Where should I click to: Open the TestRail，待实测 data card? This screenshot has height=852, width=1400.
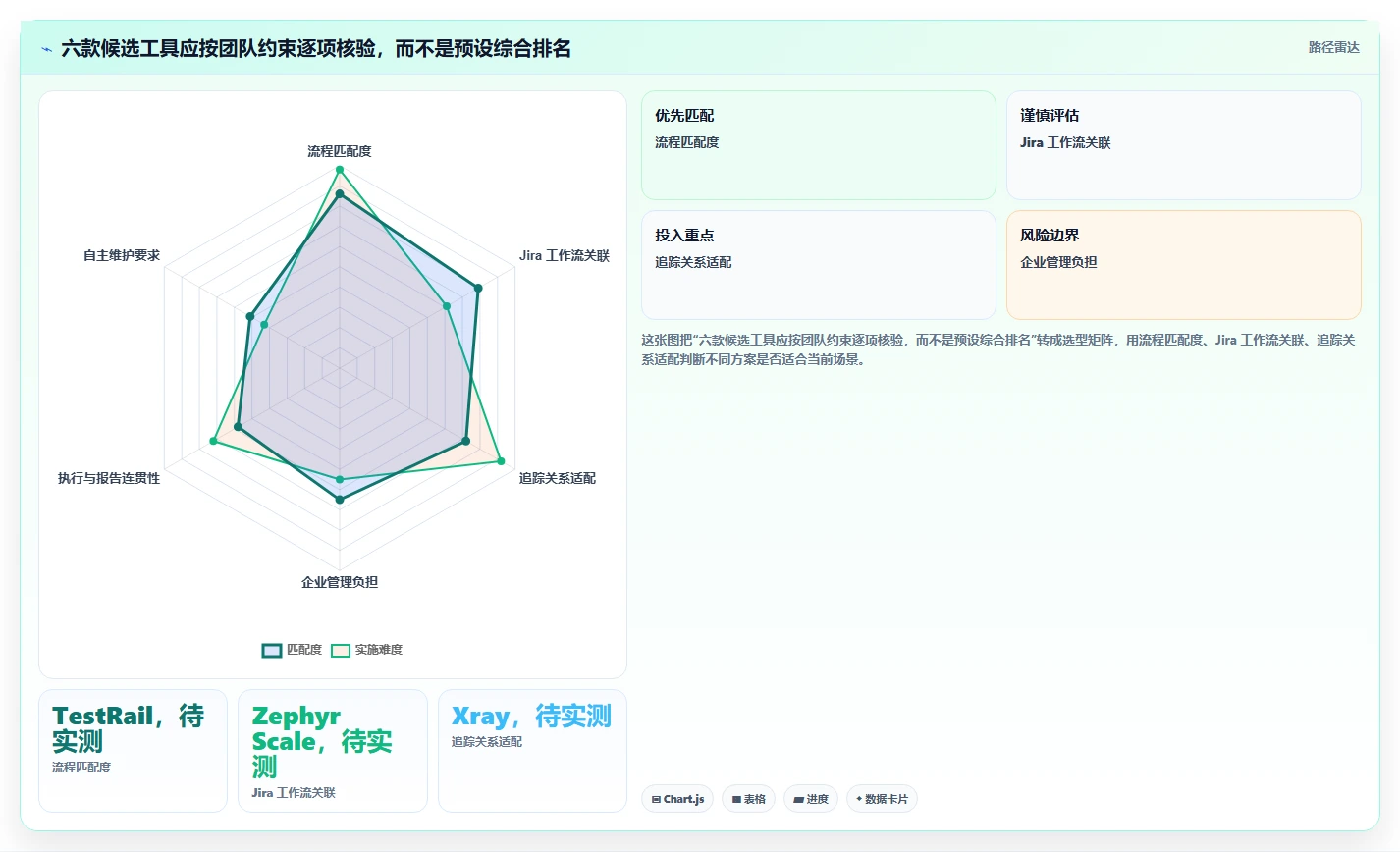point(133,751)
